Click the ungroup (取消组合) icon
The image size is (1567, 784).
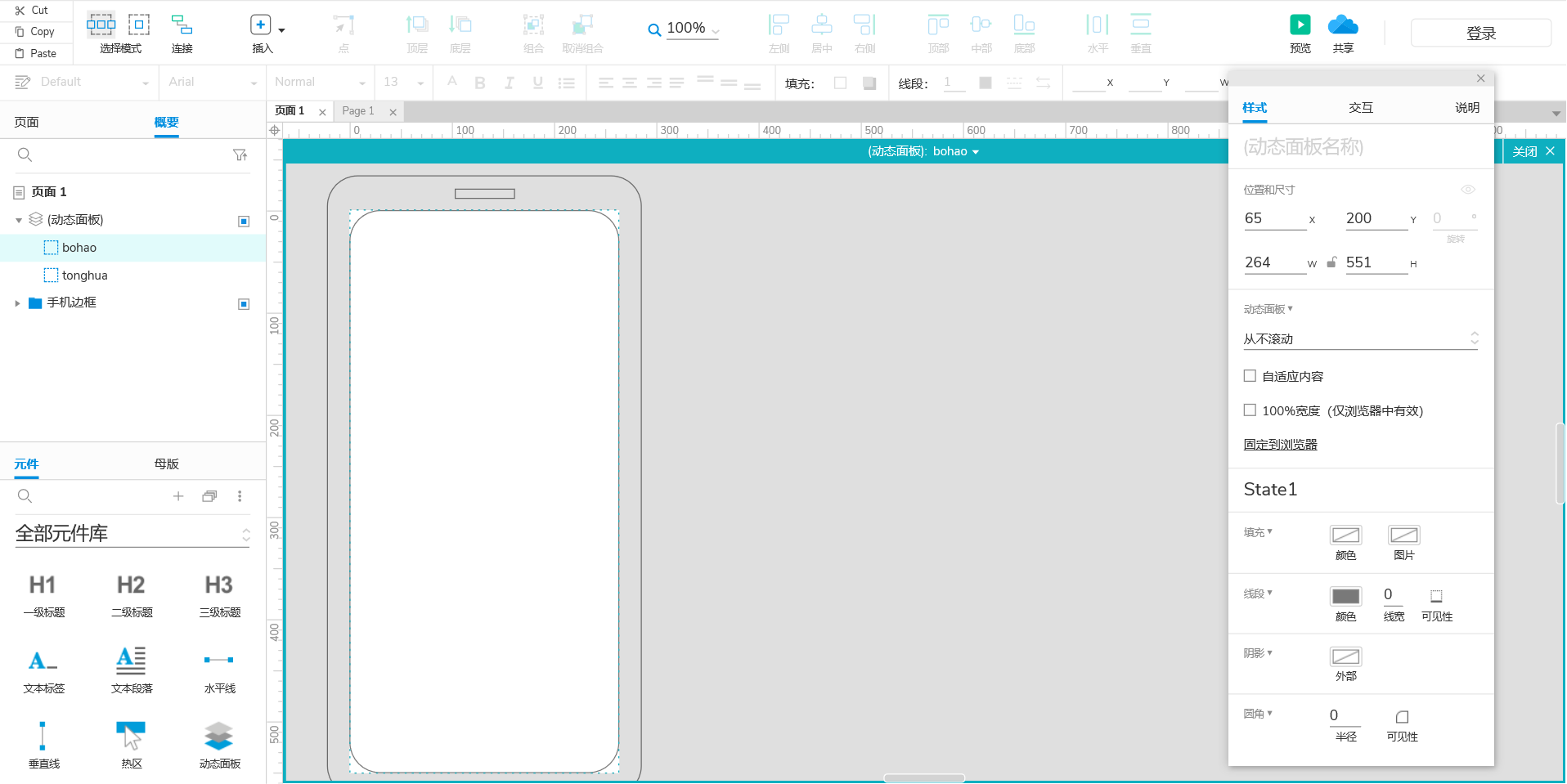[x=582, y=25]
